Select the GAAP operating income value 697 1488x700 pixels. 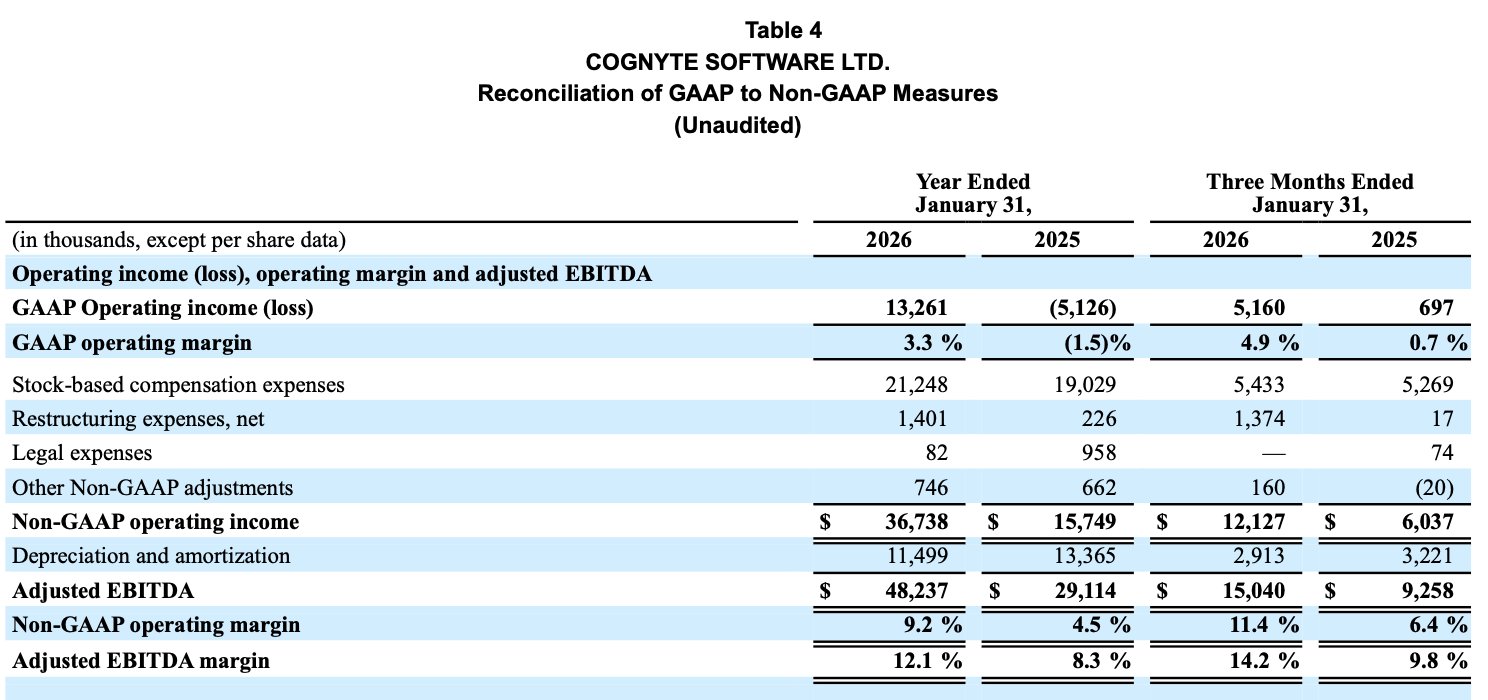point(1436,308)
